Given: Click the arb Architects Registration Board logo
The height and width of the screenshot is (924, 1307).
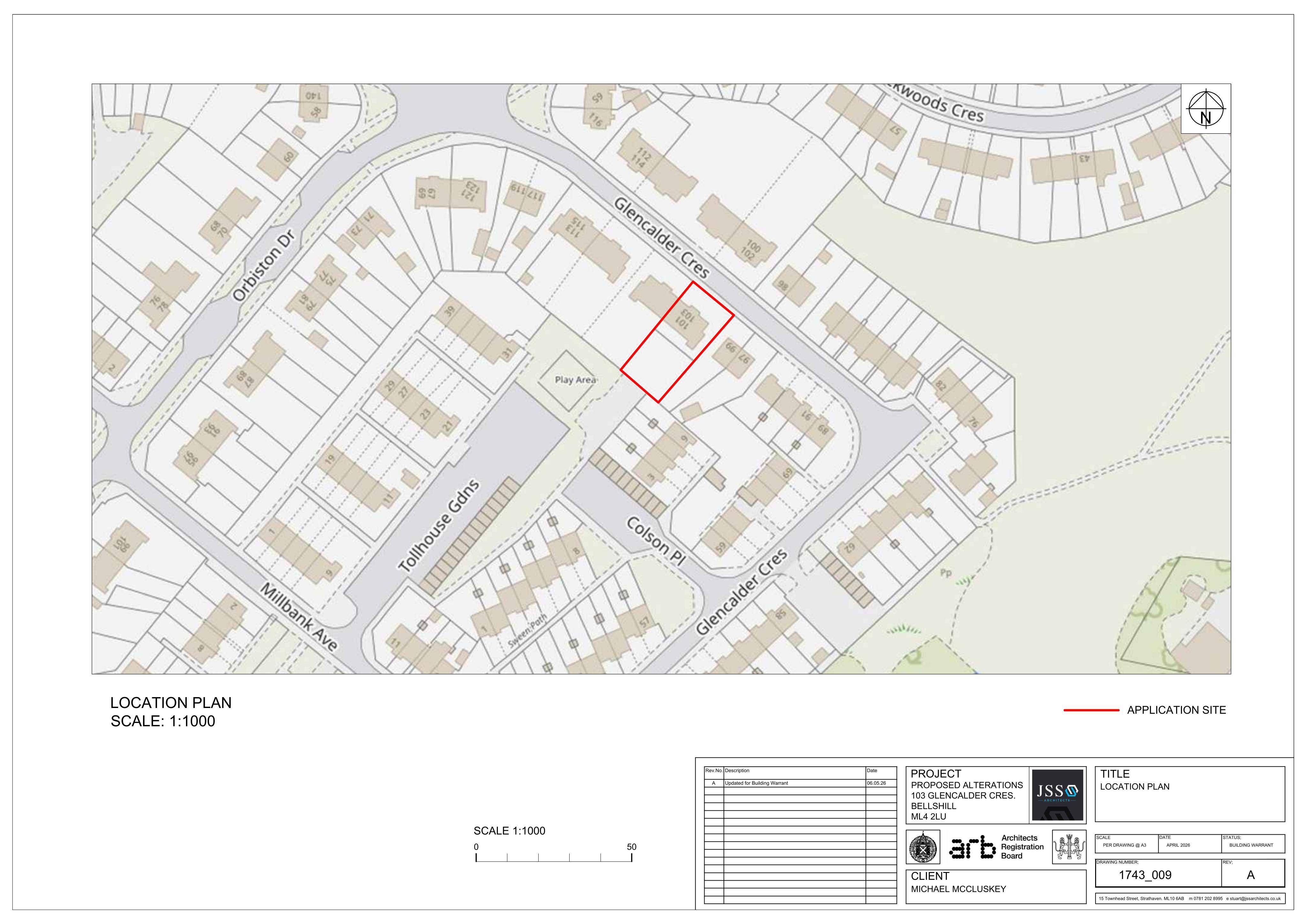Looking at the screenshot, I should 996,846.
